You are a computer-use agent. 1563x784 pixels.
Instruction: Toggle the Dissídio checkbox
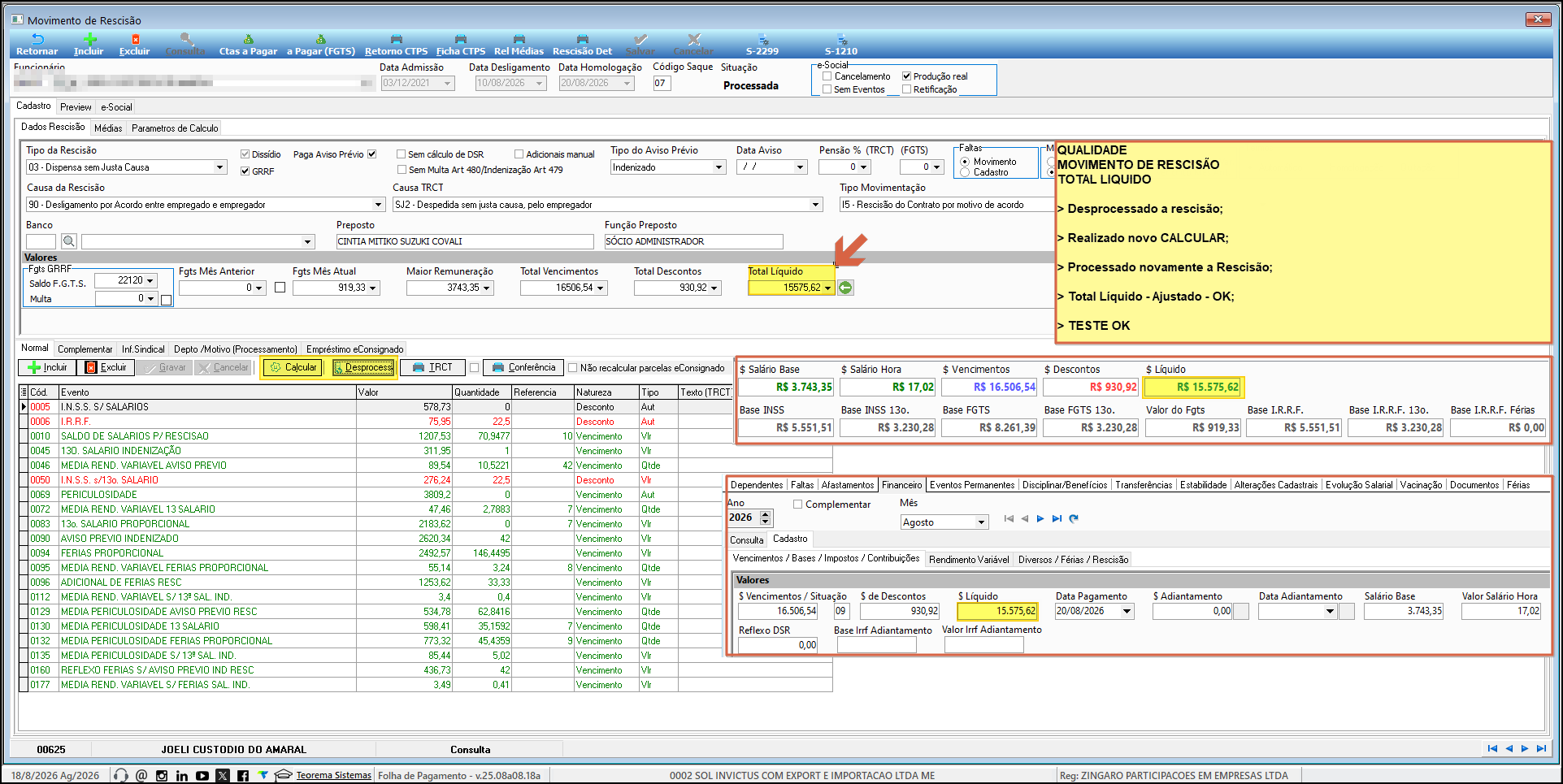click(x=245, y=154)
